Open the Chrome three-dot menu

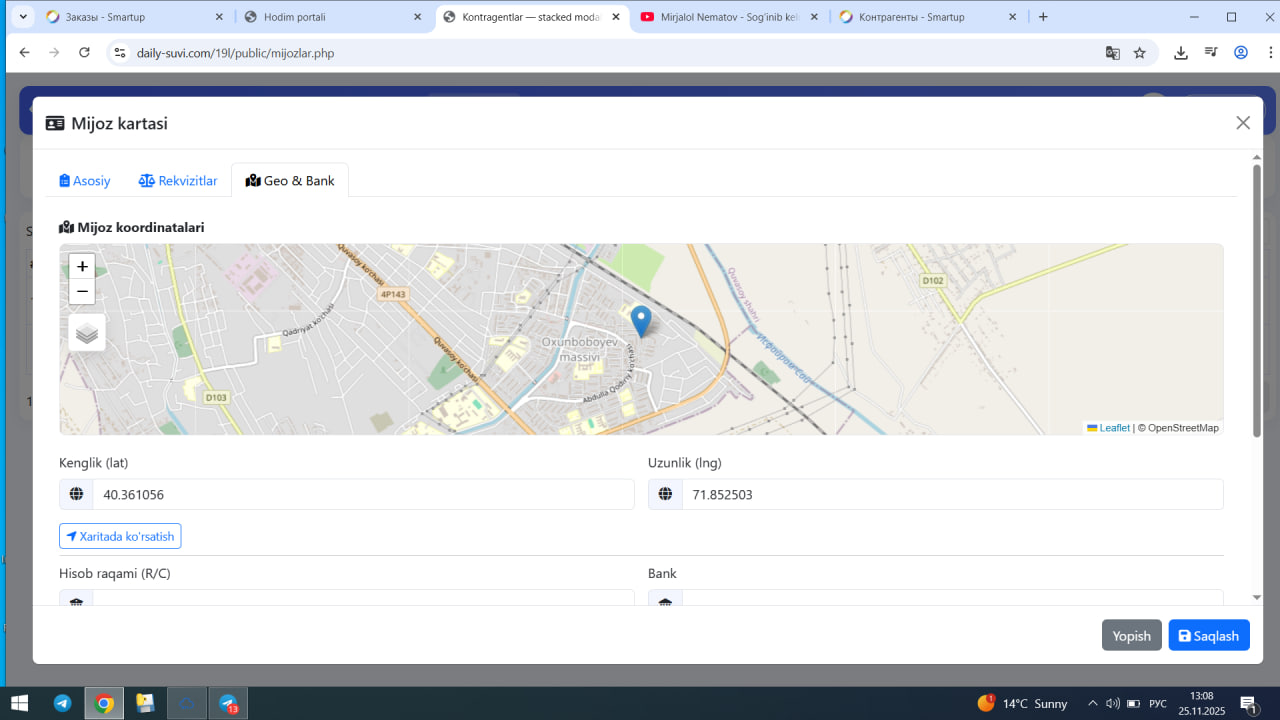tap(1268, 53)
